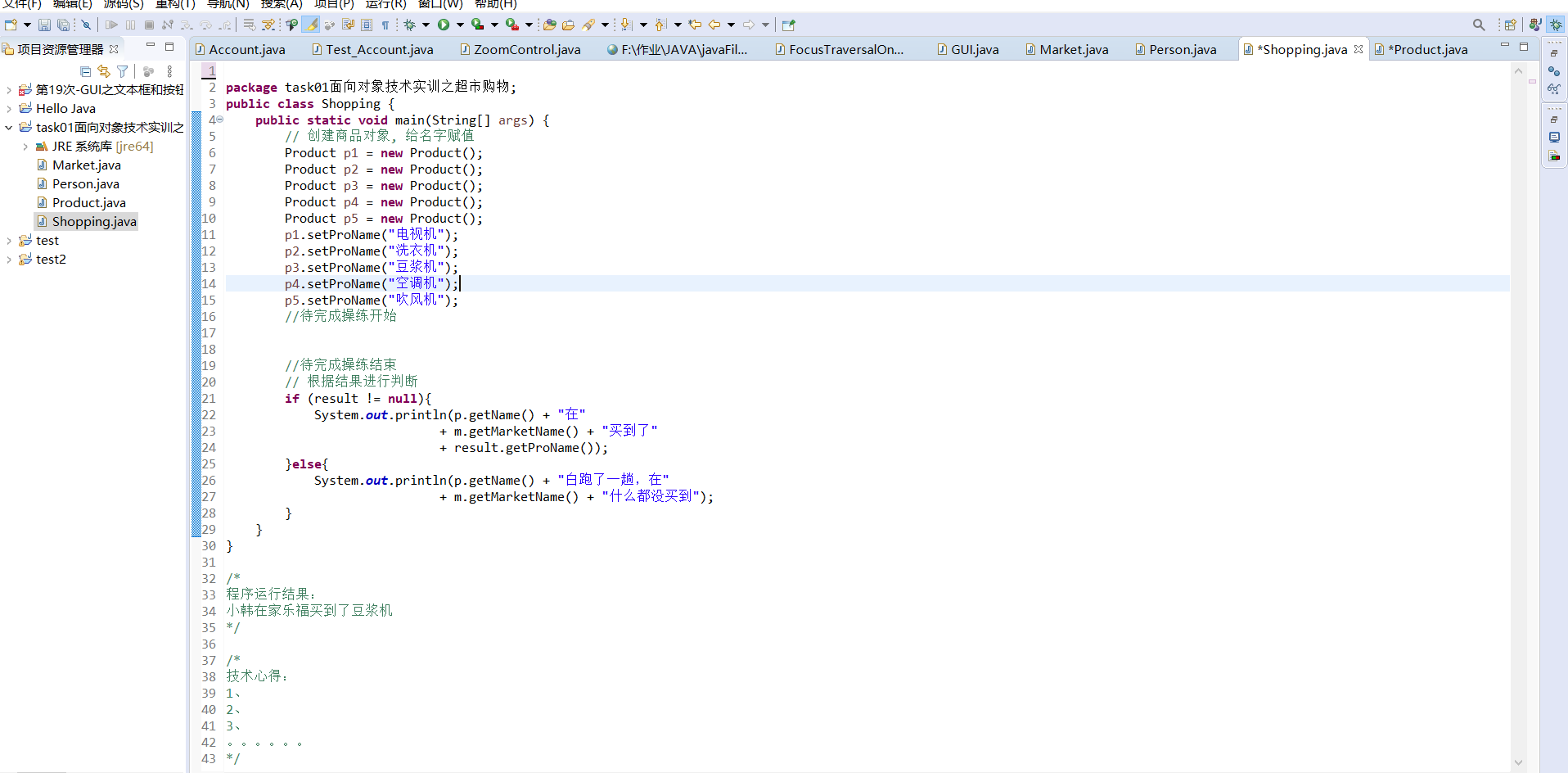1568x773 pixels.
Task: Open the 搜索(A) menu
Action: [x=282, y=4]
